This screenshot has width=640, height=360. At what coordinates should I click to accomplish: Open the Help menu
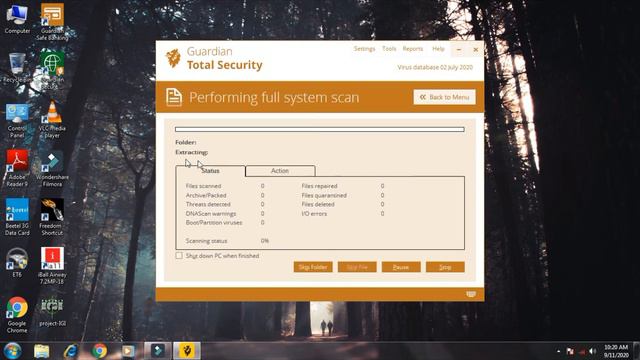click(x=438, y=49)
